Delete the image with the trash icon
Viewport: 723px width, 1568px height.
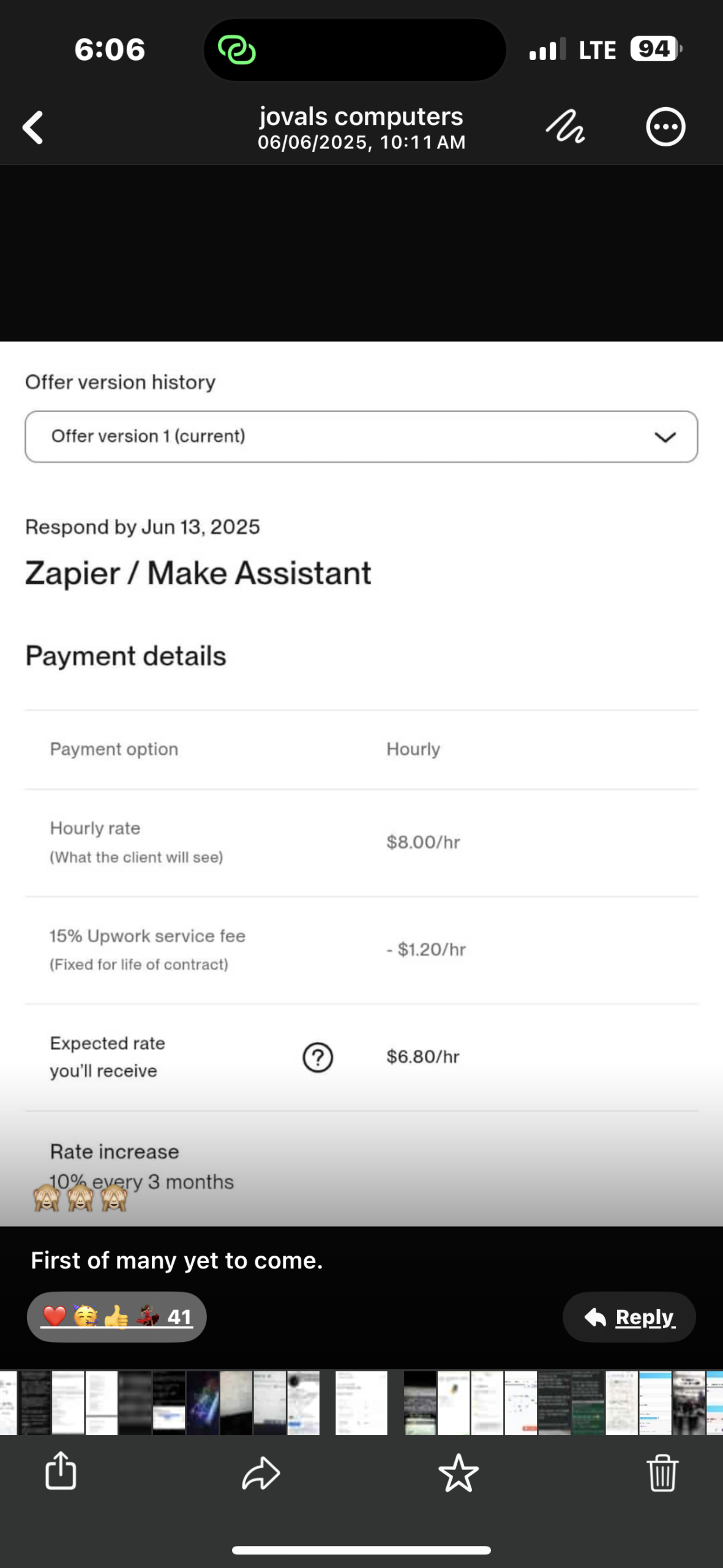662,1472
